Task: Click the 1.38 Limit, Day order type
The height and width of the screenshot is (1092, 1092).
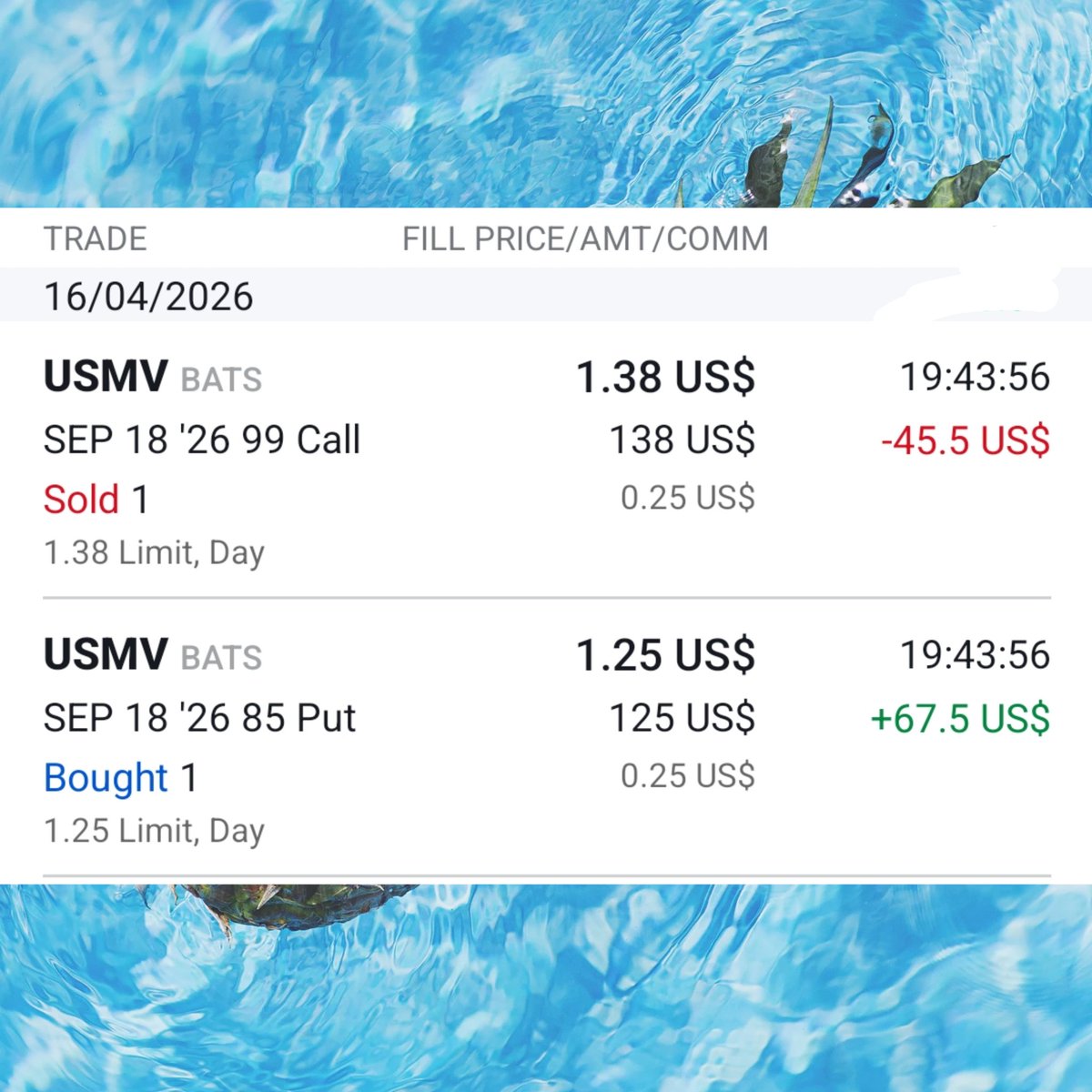Action: click(x=154, y=552)
